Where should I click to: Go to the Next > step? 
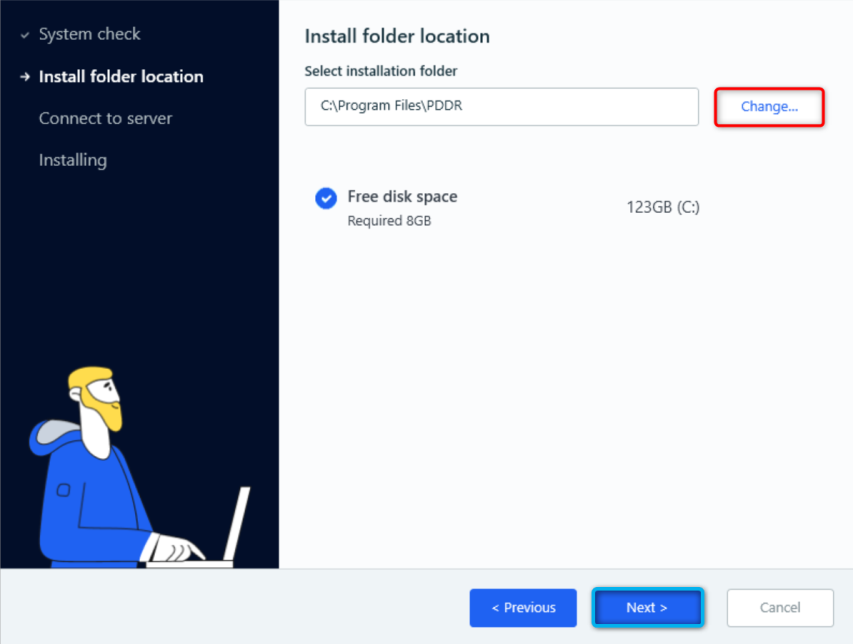[x=647, y=608]
